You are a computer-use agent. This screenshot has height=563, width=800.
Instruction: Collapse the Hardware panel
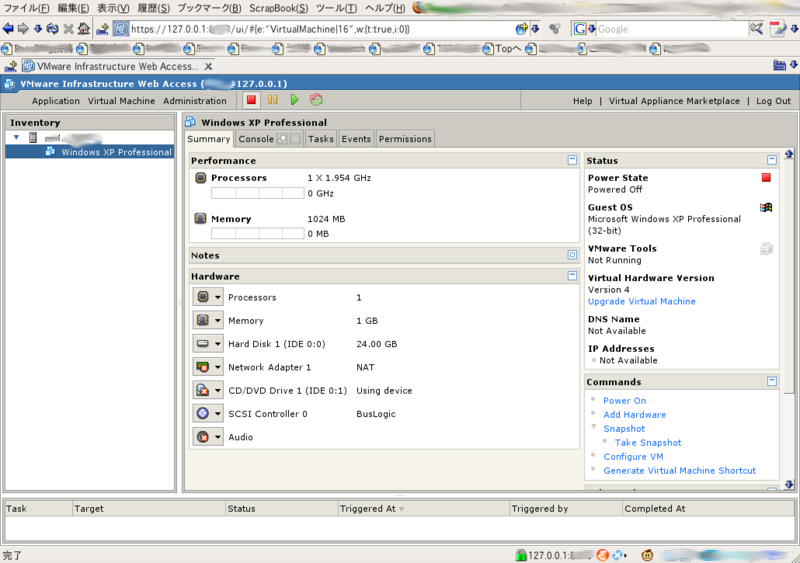tap(572, 276)
